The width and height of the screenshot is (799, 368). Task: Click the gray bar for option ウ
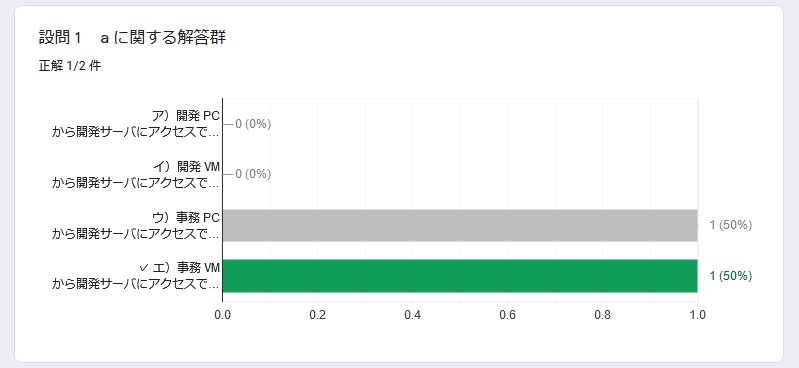pos(460,225)
